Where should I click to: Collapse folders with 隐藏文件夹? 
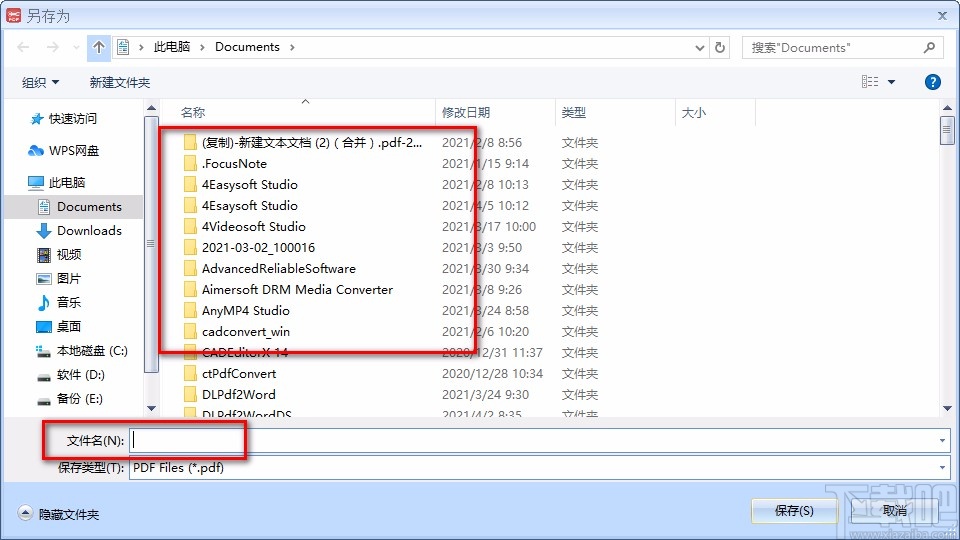[58, 514]
